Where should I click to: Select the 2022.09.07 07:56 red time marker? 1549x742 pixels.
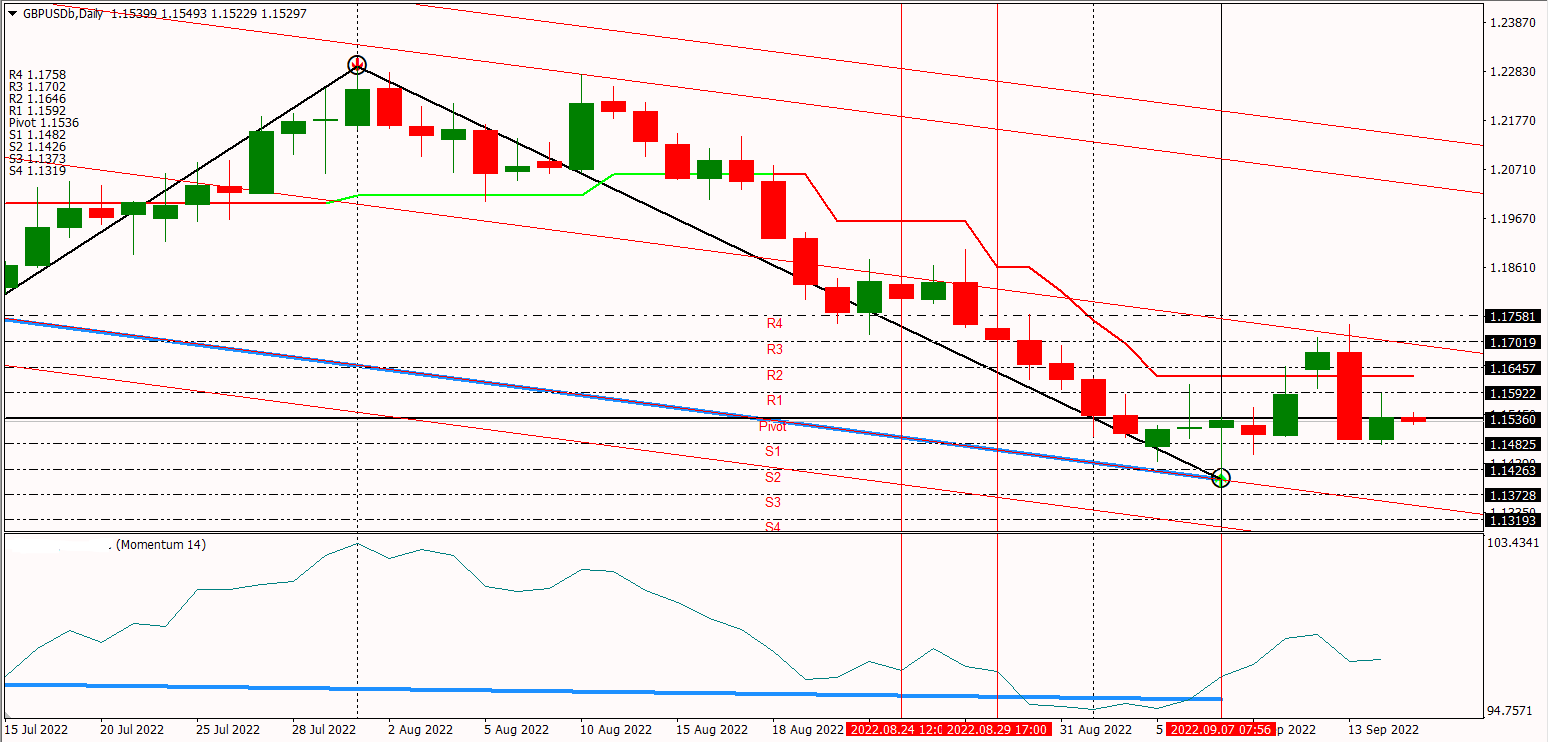click(1220, 730)
